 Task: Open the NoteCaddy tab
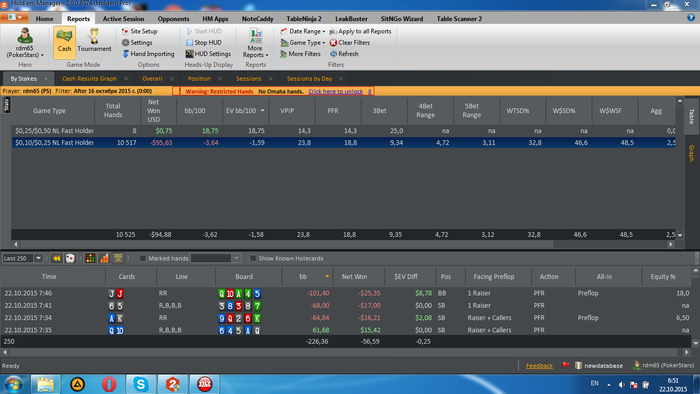(257, 19)
